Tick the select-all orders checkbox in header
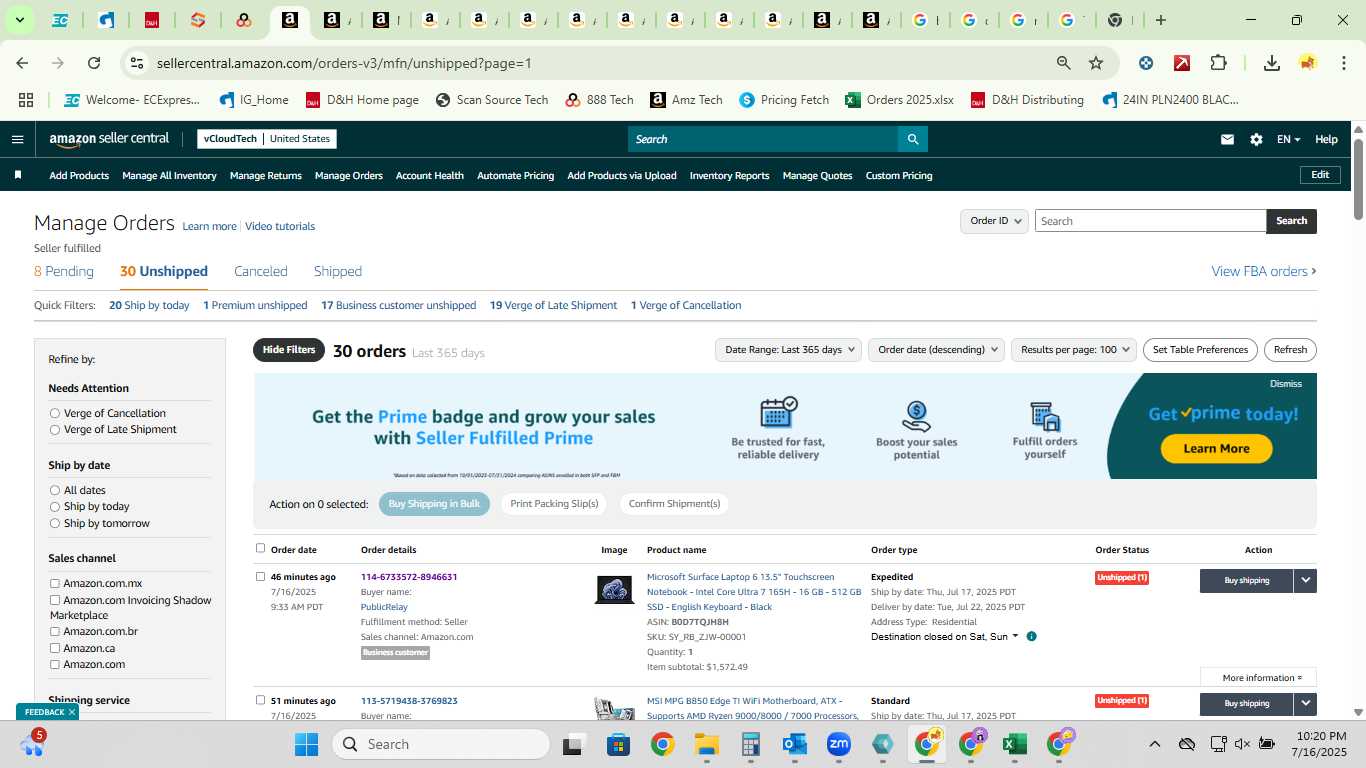The image size is (1366, 768). pos(261,548)
